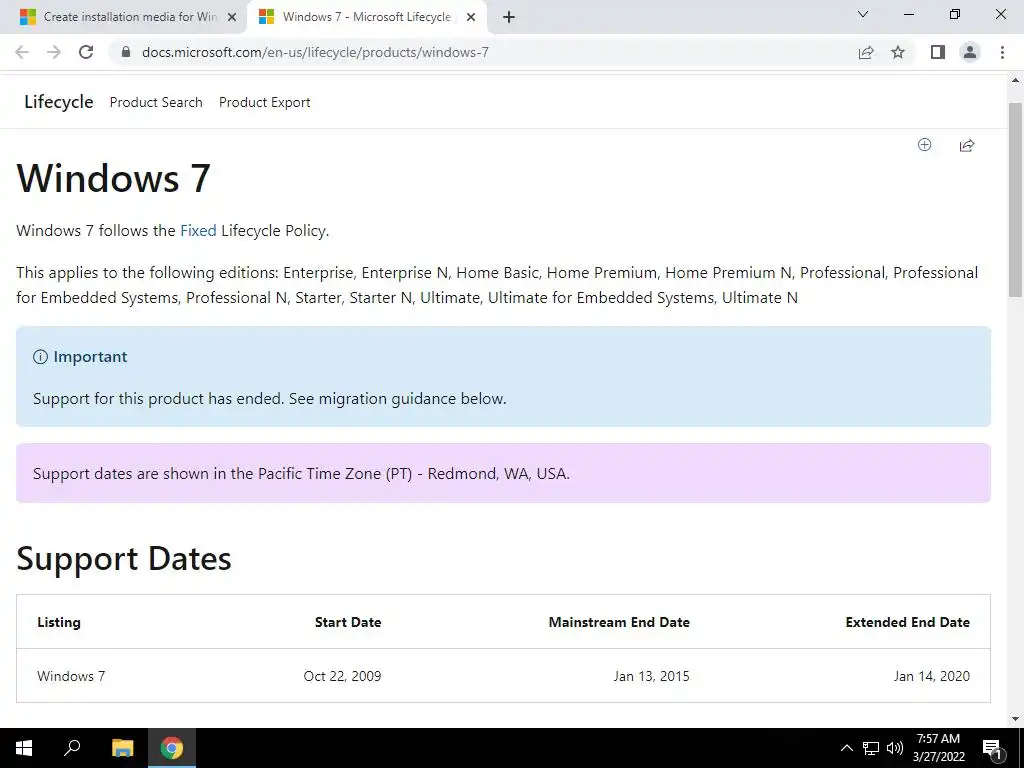Select the Windows 7 - Microsoft Lifecycle tab
The height and width of the screenshot is (768, 1024).
coord(367,17)
